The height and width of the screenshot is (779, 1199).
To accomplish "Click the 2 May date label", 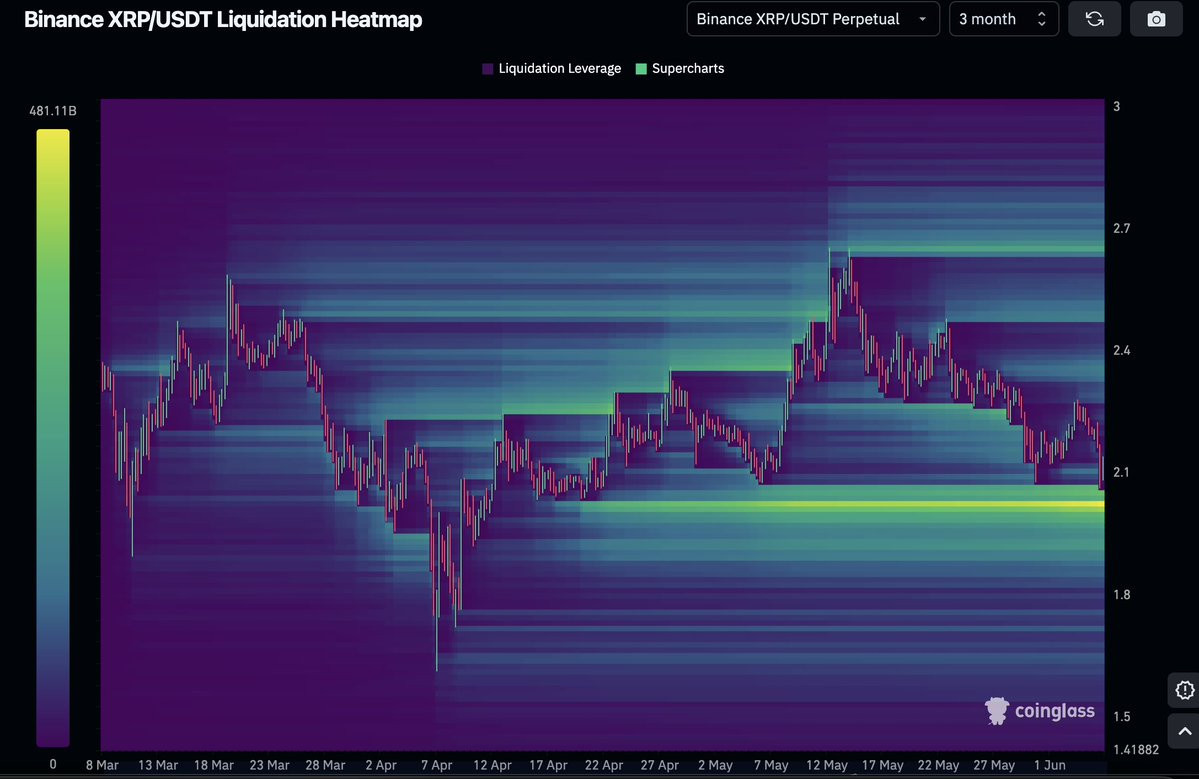I will point(715,765).
